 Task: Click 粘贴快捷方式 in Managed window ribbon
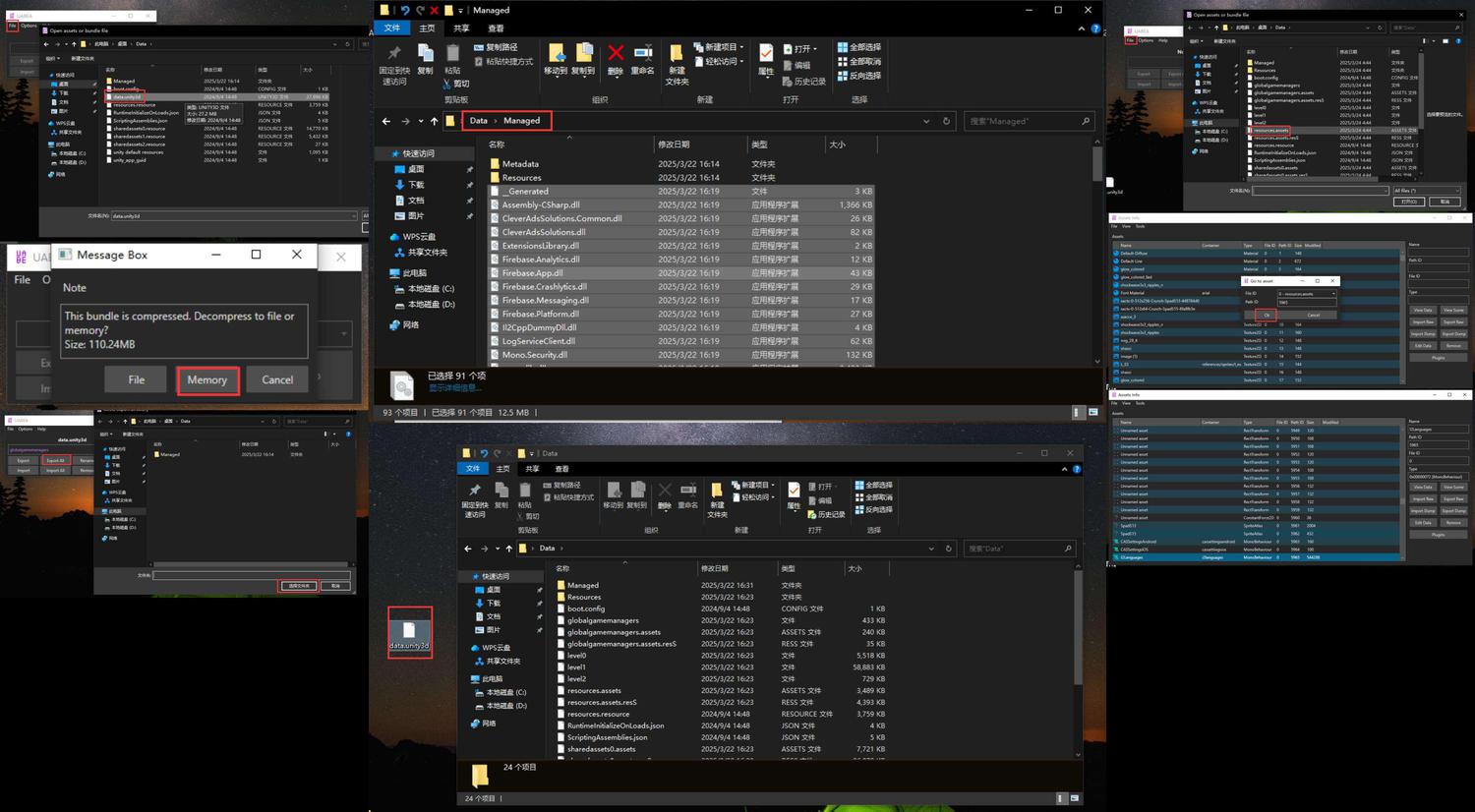click(x=503, y=61)
